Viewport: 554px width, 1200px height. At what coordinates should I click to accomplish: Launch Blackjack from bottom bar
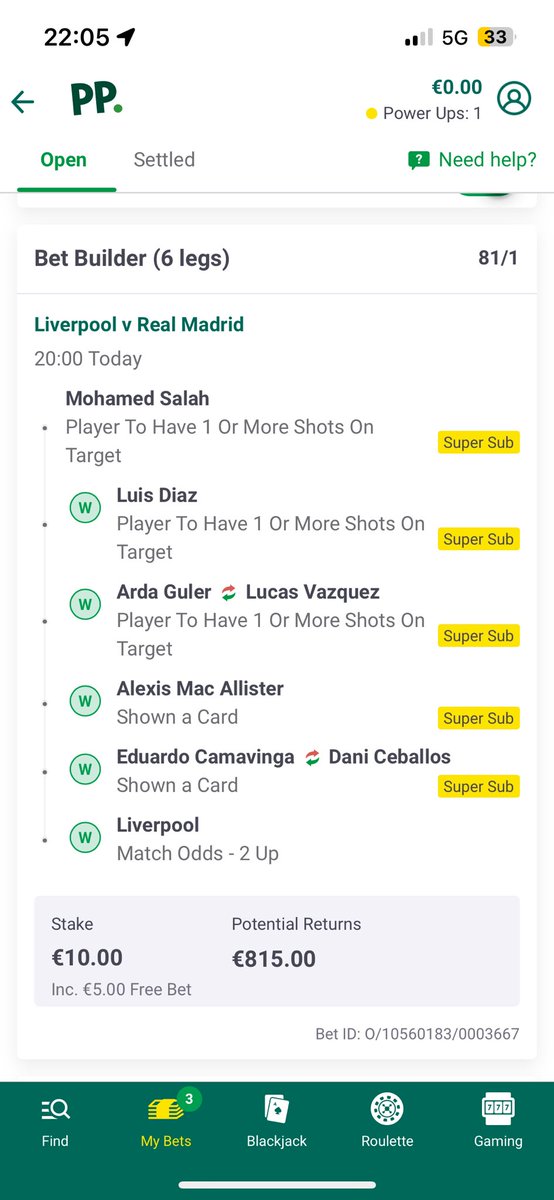point(277,1120)
